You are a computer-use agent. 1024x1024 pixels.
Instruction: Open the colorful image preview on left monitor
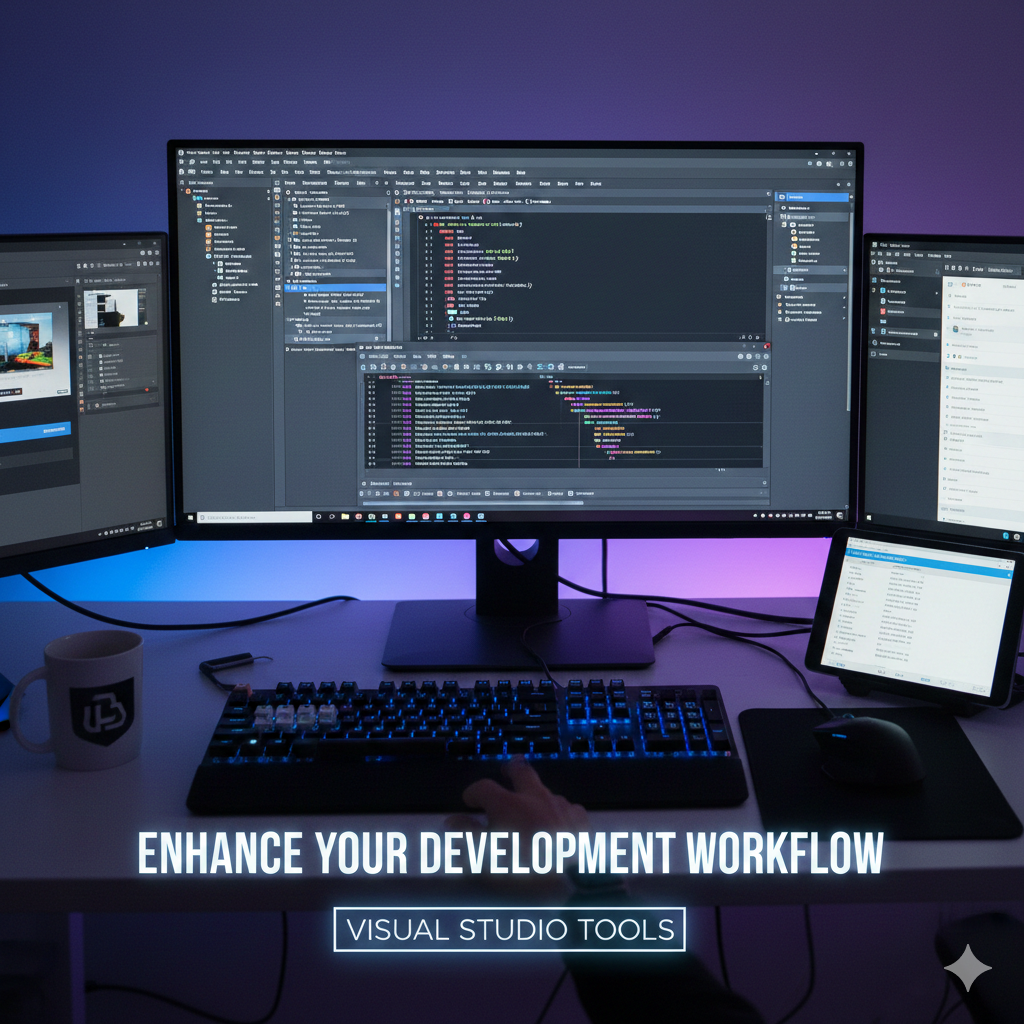click(x=26, y=343)
